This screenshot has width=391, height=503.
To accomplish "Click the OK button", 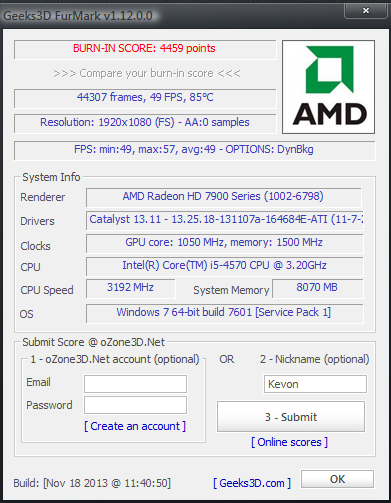I will [337, 479].
